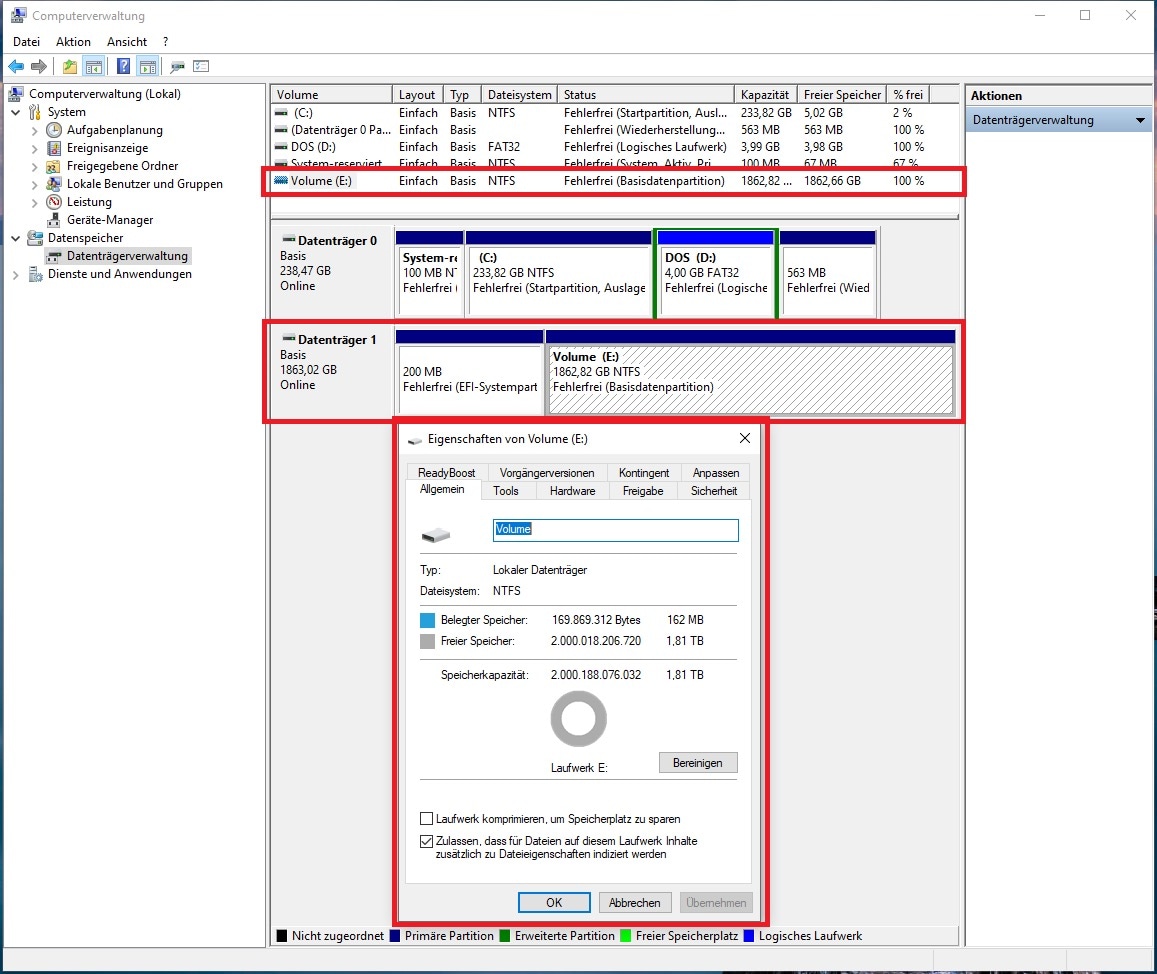Viewport: 1157px width, 974px height.
Task: Click the disk icon next to Datenträger 1
Action: 289,339
